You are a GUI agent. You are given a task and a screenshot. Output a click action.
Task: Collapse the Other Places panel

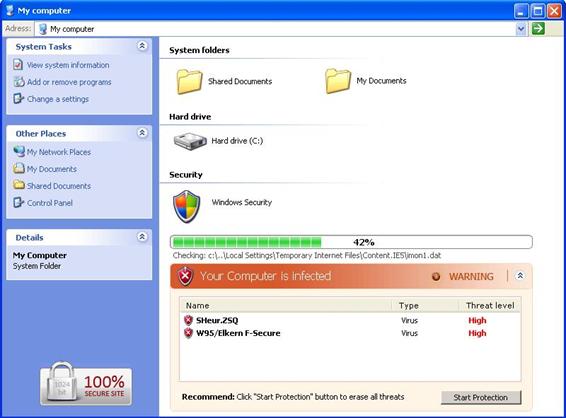coord(142,133)
